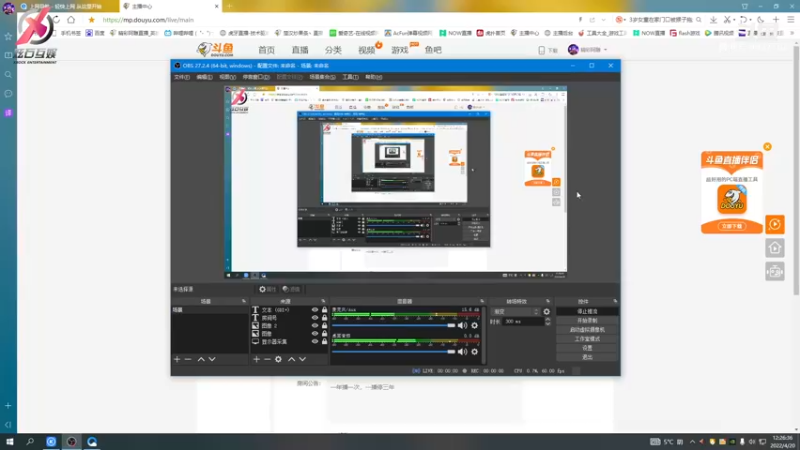
Task: Pop out the Scenes dock panel
Action: (x=243, y=302)
